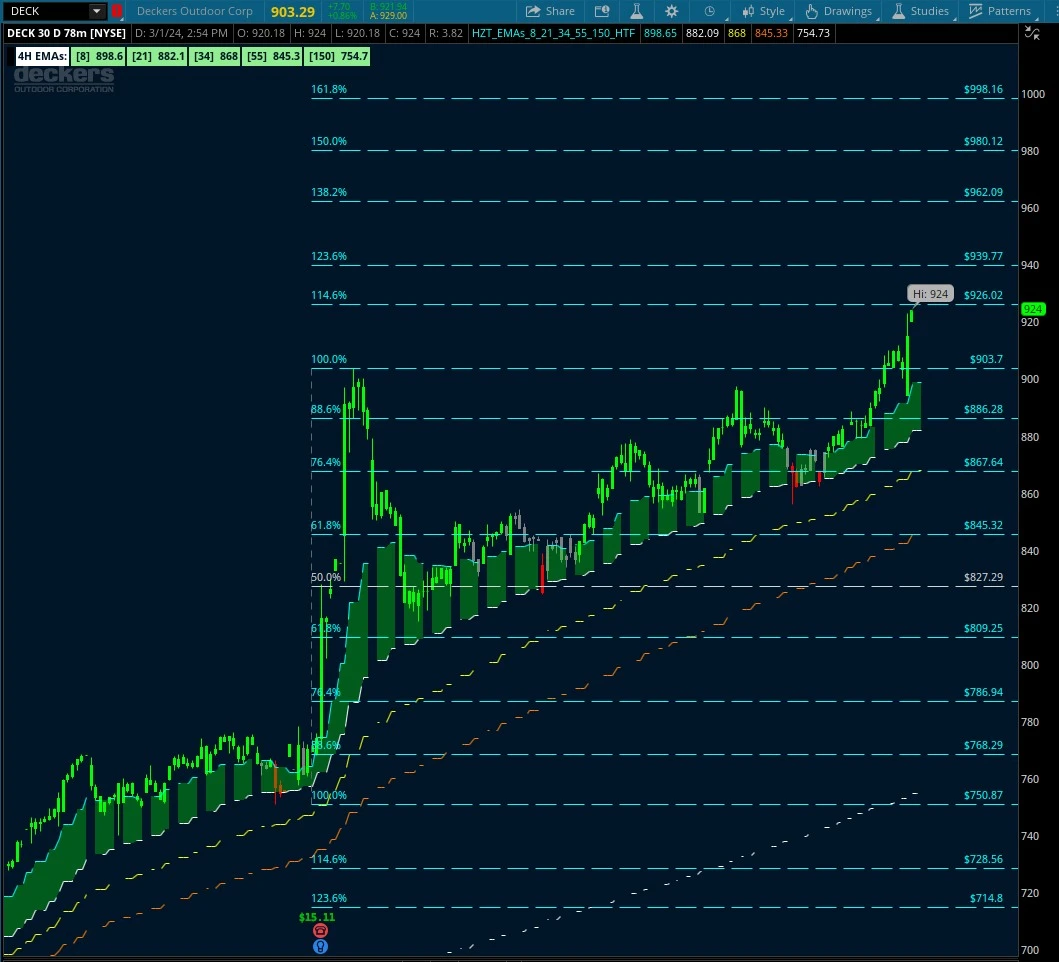Viewport: 1059px width, 962px height.
Task: Click the 150.0% Fibonacci level label
Action: (x=329, y=141)
